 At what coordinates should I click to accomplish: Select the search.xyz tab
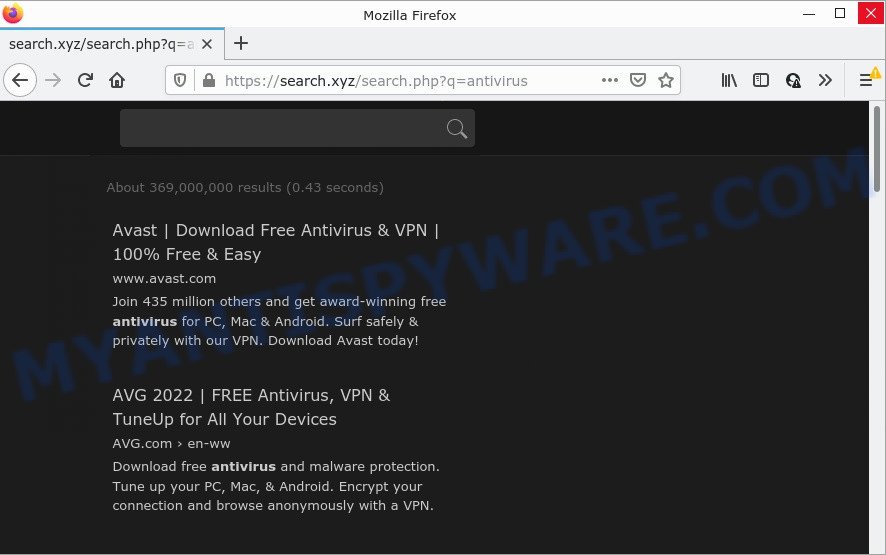[x=112, y=44]
